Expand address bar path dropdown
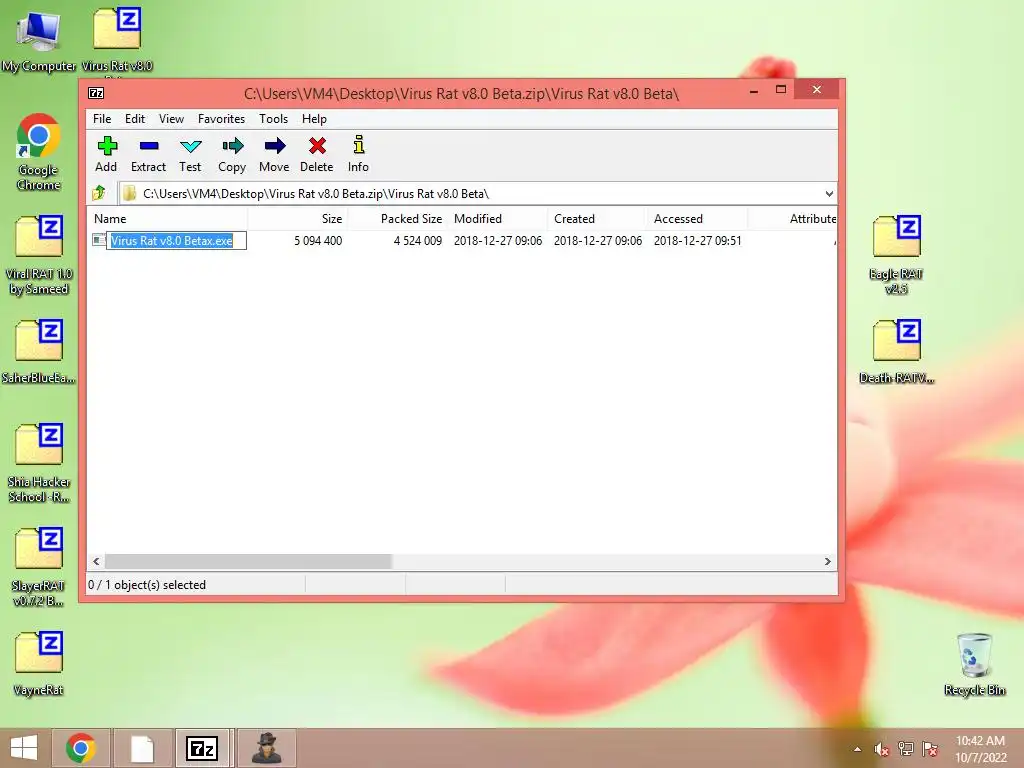This screenshot has height=768, width=1024. tap(829, 193)
